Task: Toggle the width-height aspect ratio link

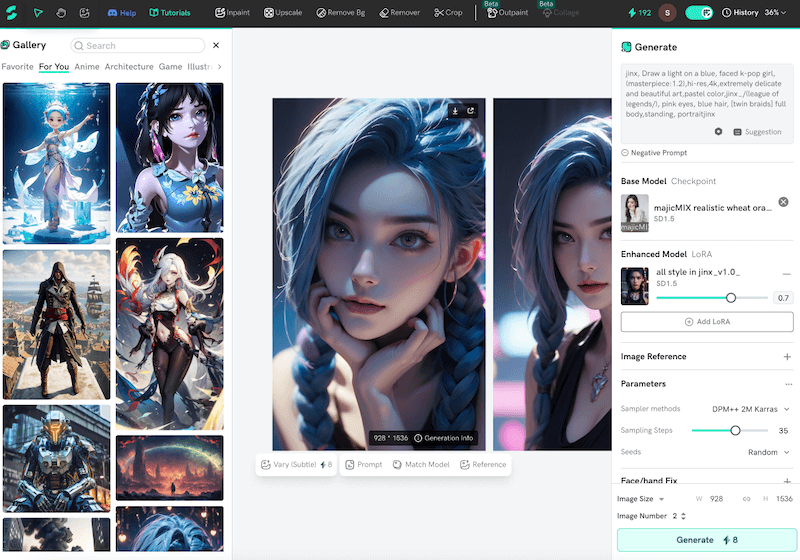Action: point(746,498)
